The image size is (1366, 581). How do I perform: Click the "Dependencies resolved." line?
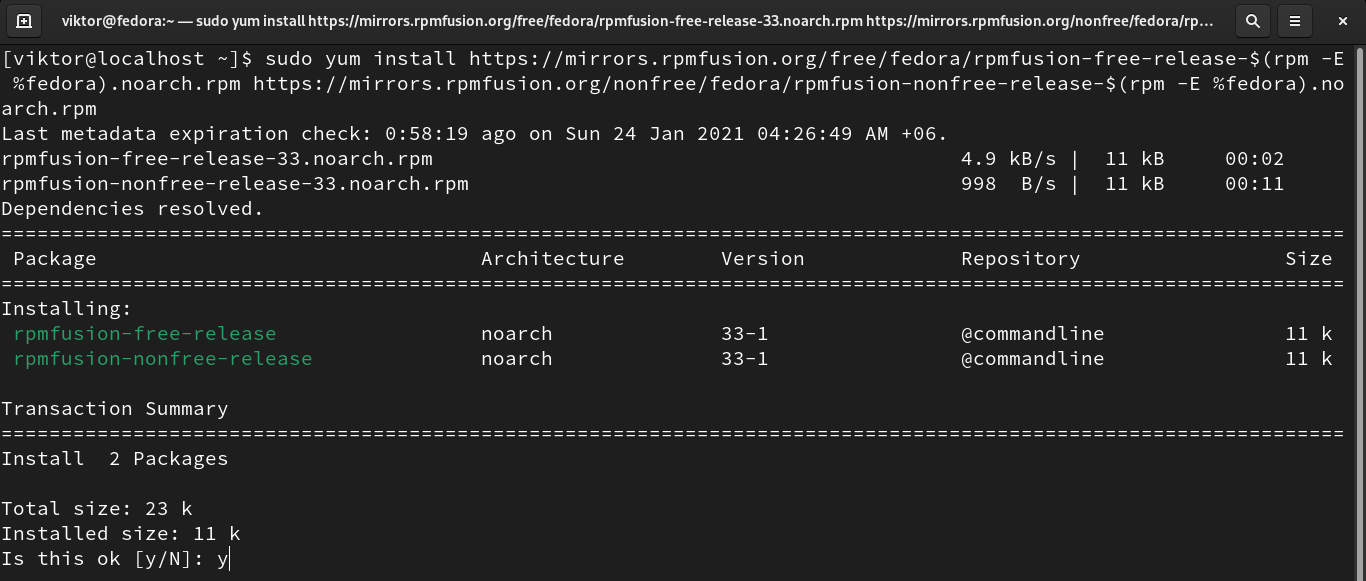point(132,209)
